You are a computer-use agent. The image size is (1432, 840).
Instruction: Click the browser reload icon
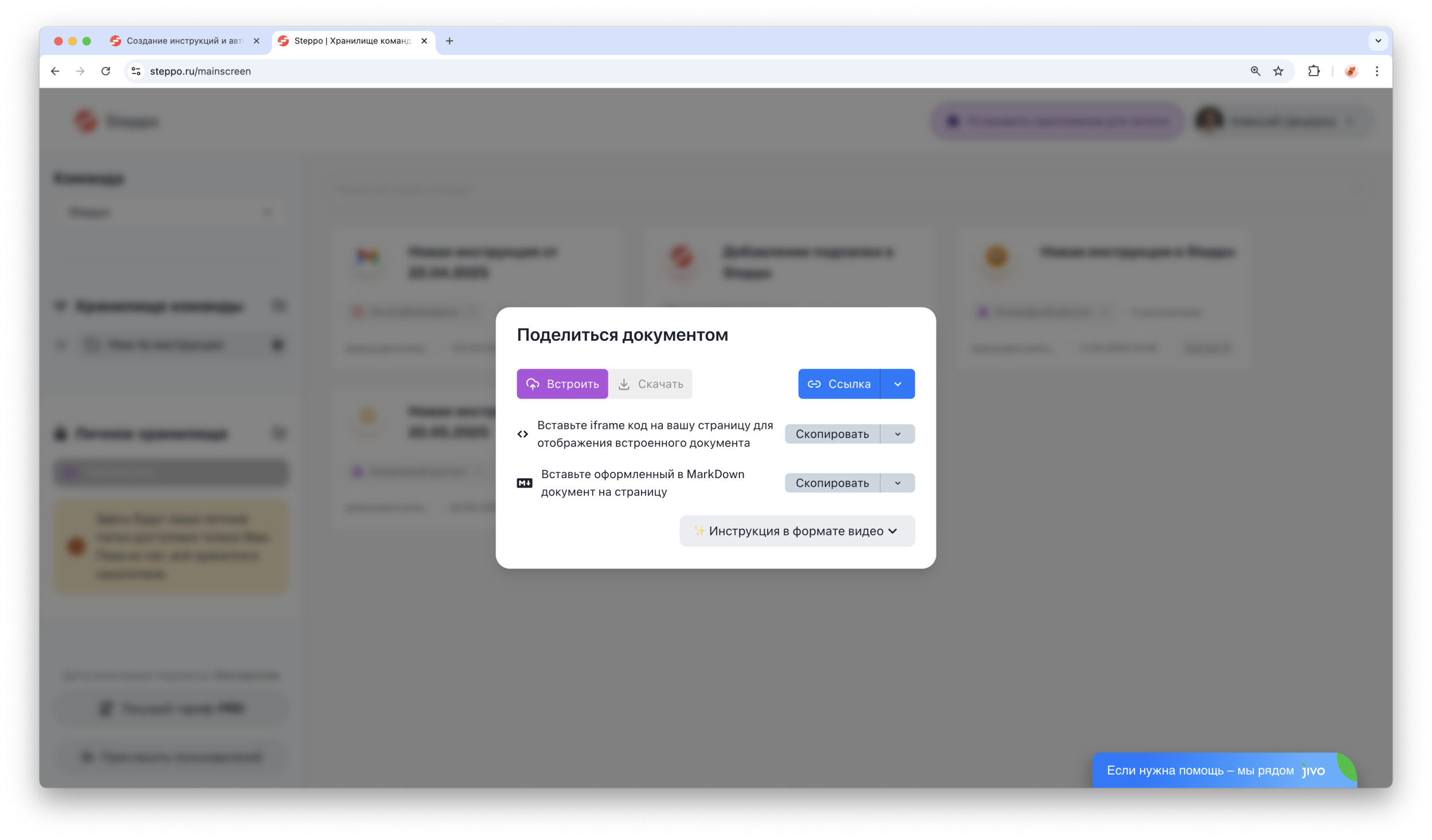[105, 71]
